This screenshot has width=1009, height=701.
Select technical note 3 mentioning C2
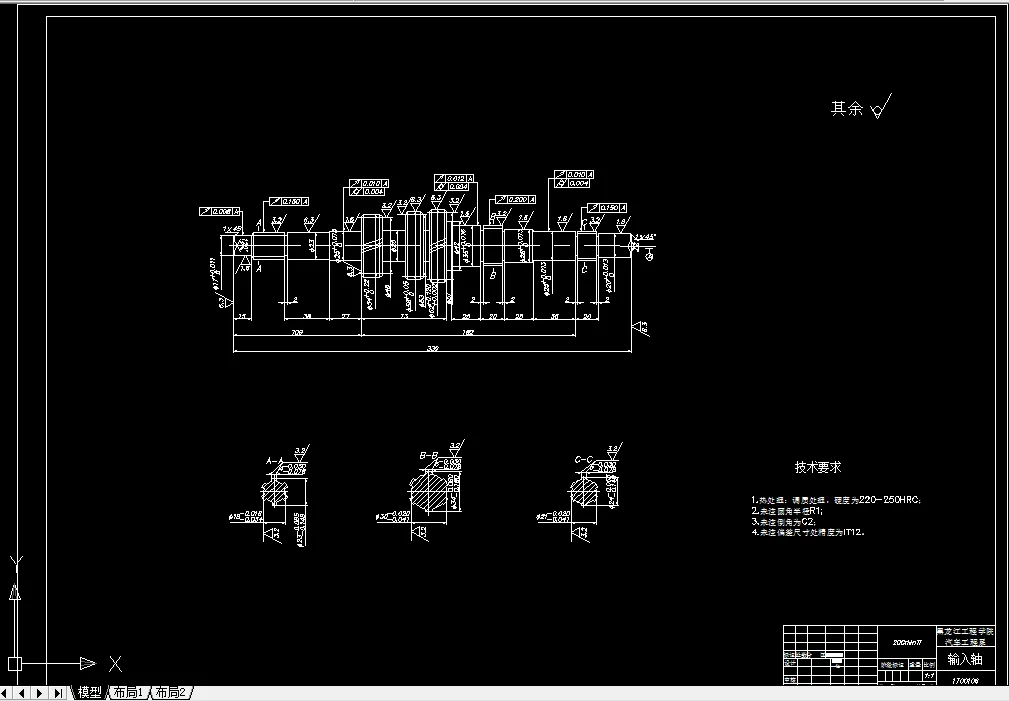tap(784, 521)
